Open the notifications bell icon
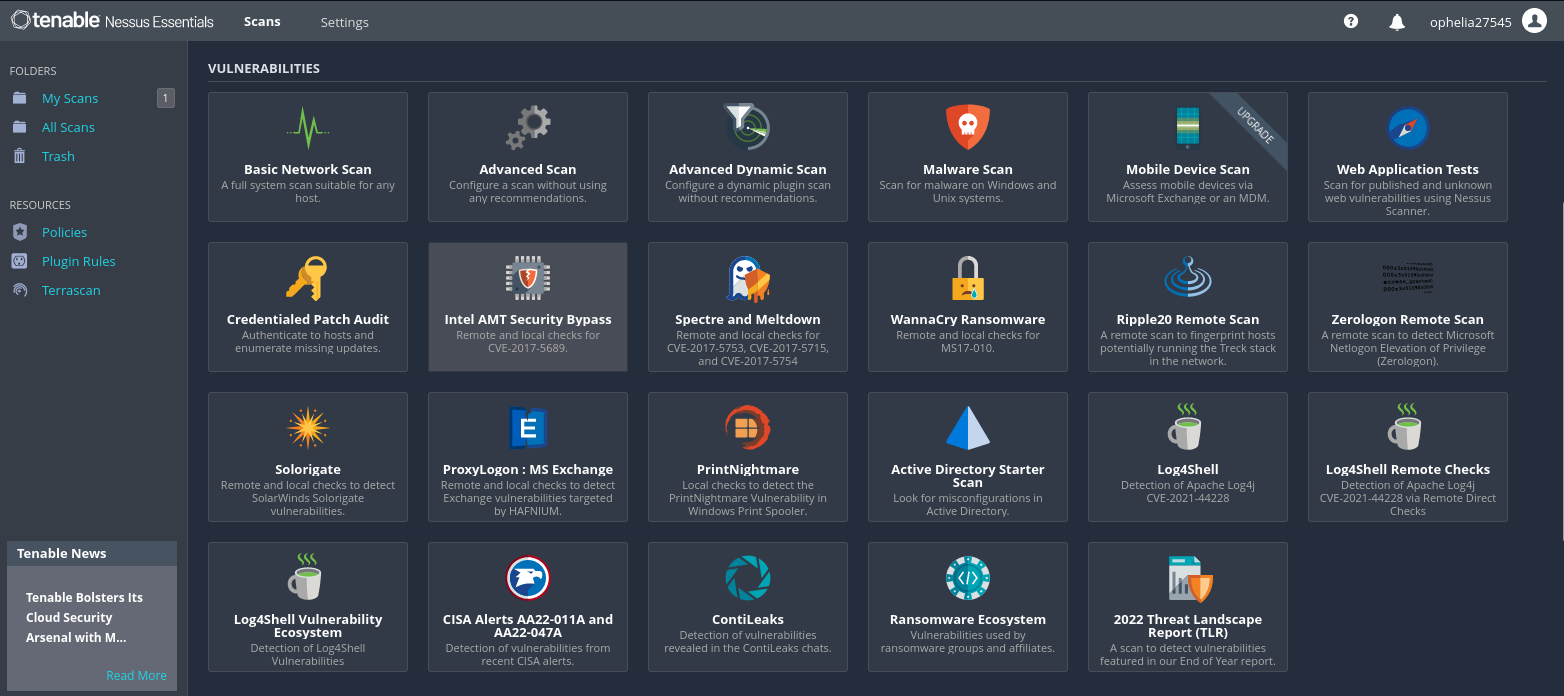Screen dimensions: 1564x696 [1397, 21]
